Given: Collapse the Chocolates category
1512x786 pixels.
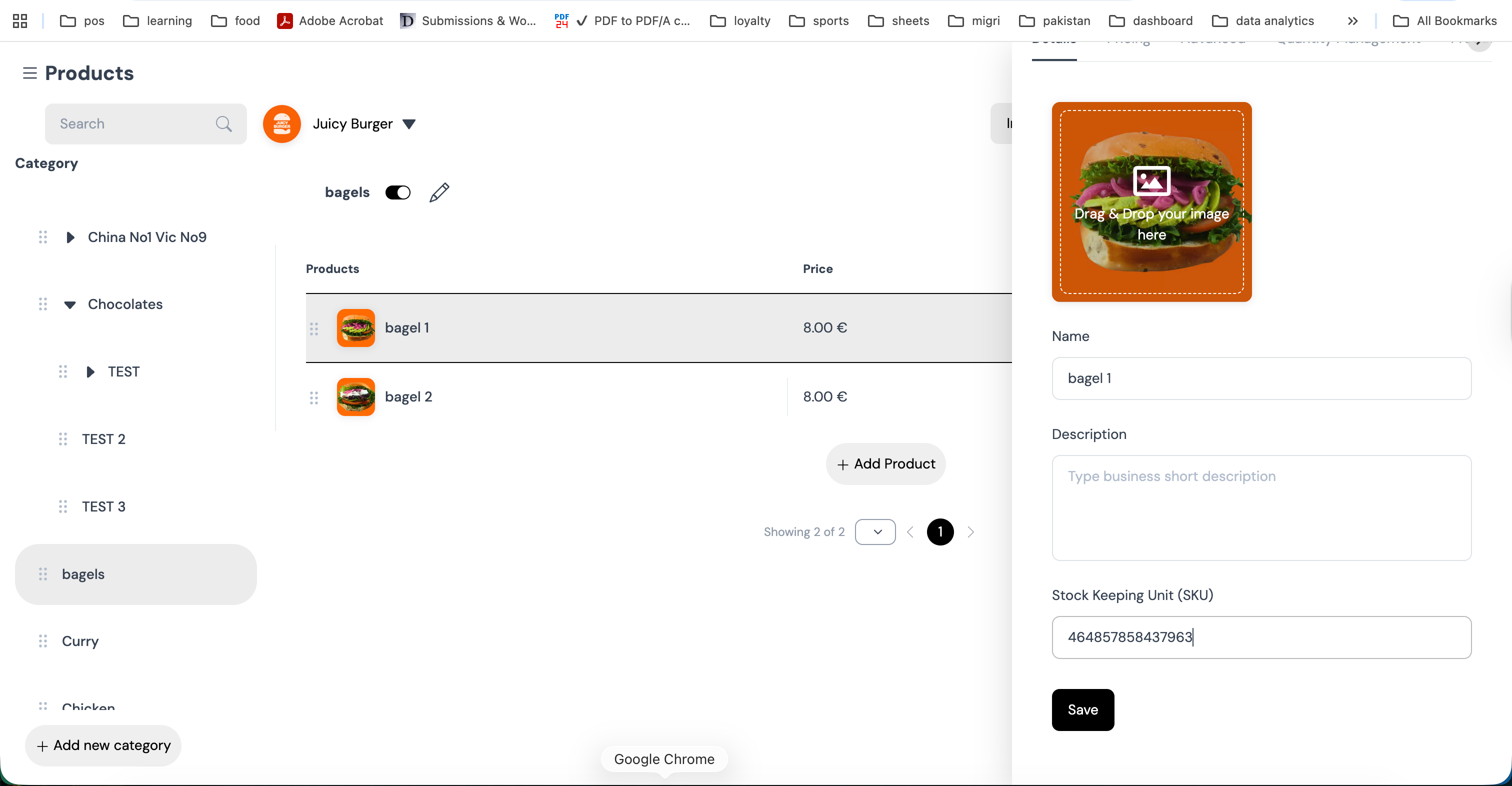Looking at the screenshot, I should click(70, 304).
